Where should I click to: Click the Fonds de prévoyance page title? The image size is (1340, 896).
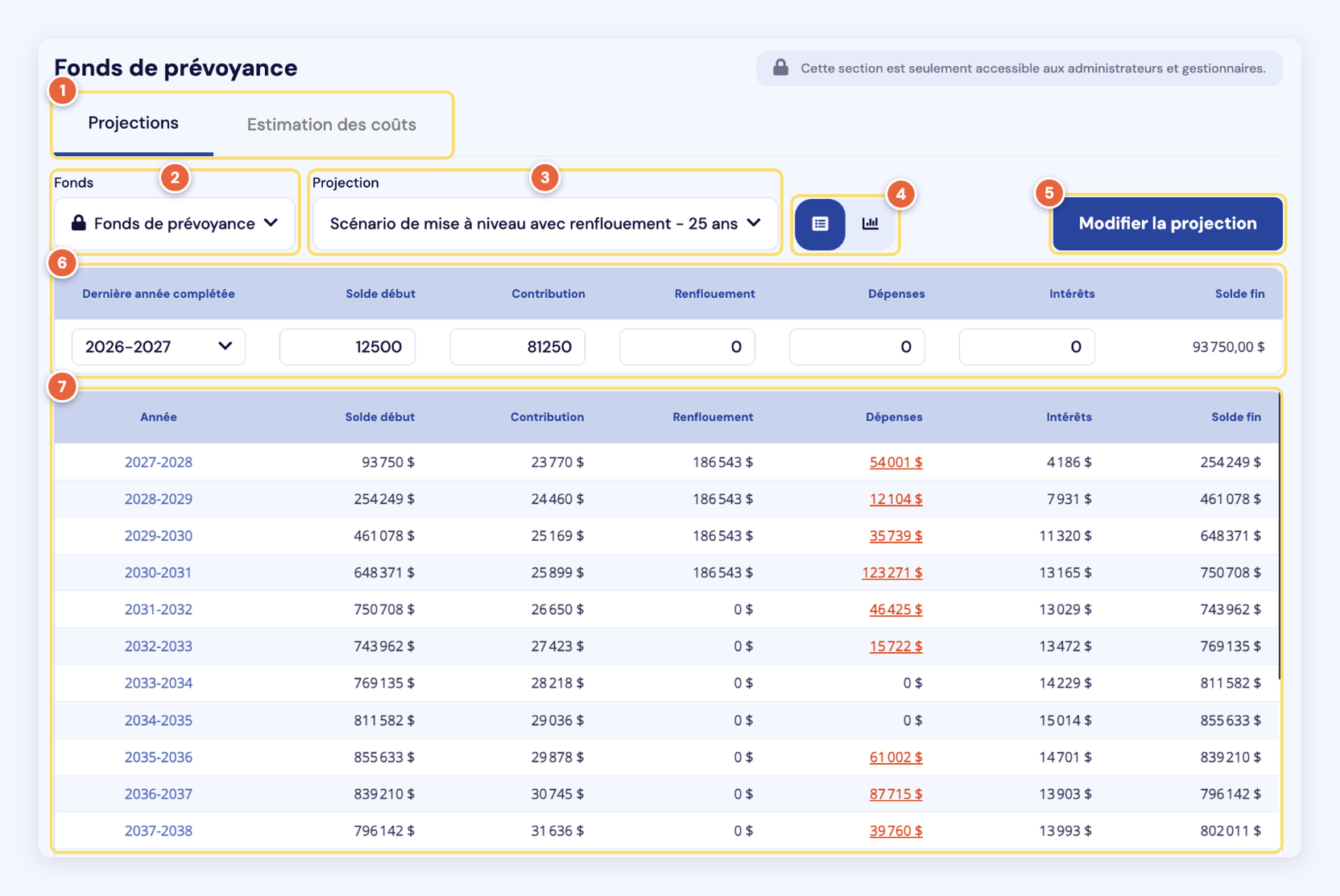[176, 68]
